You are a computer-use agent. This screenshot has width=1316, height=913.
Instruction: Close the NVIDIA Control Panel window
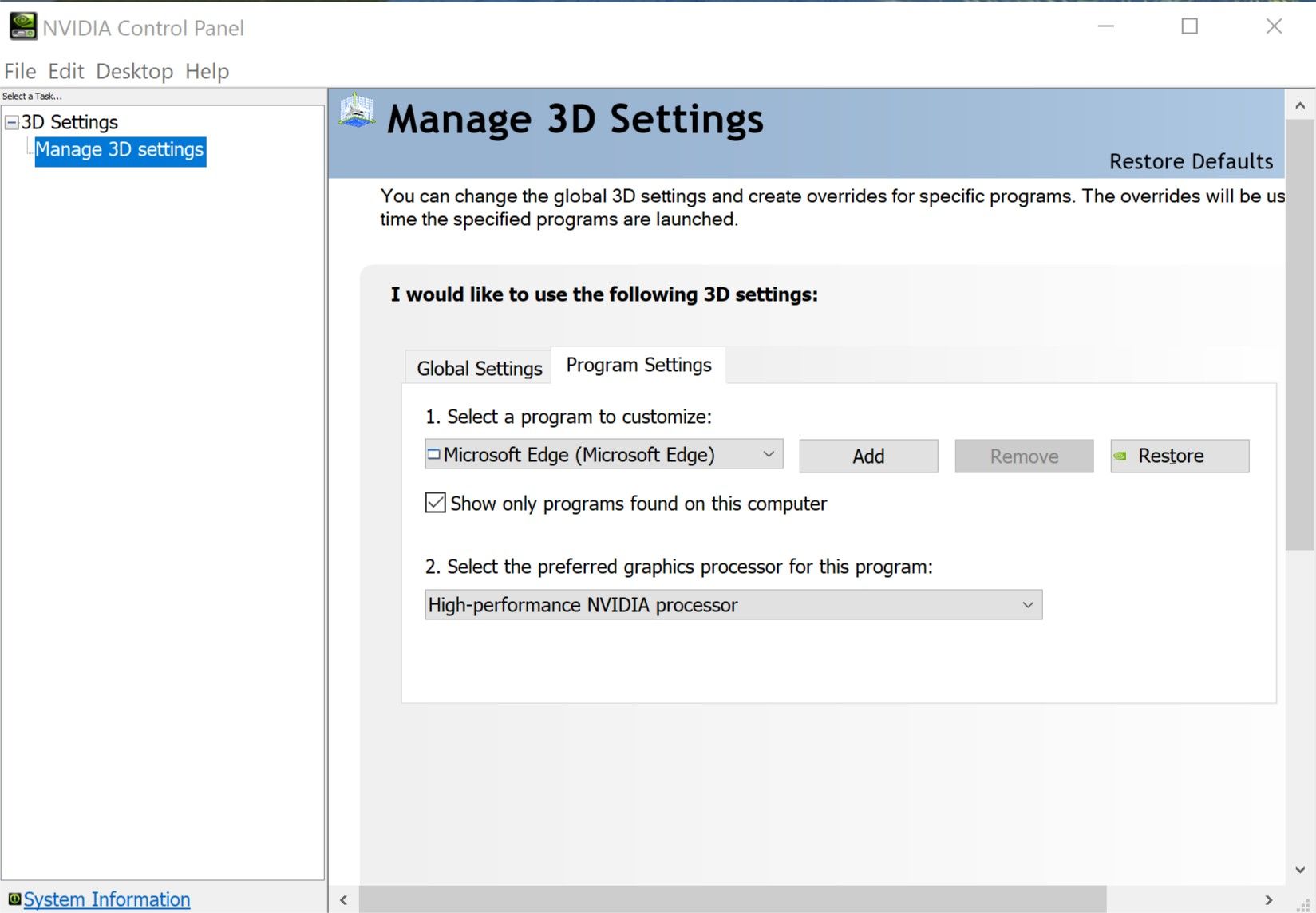click(x=1275, y=26)
